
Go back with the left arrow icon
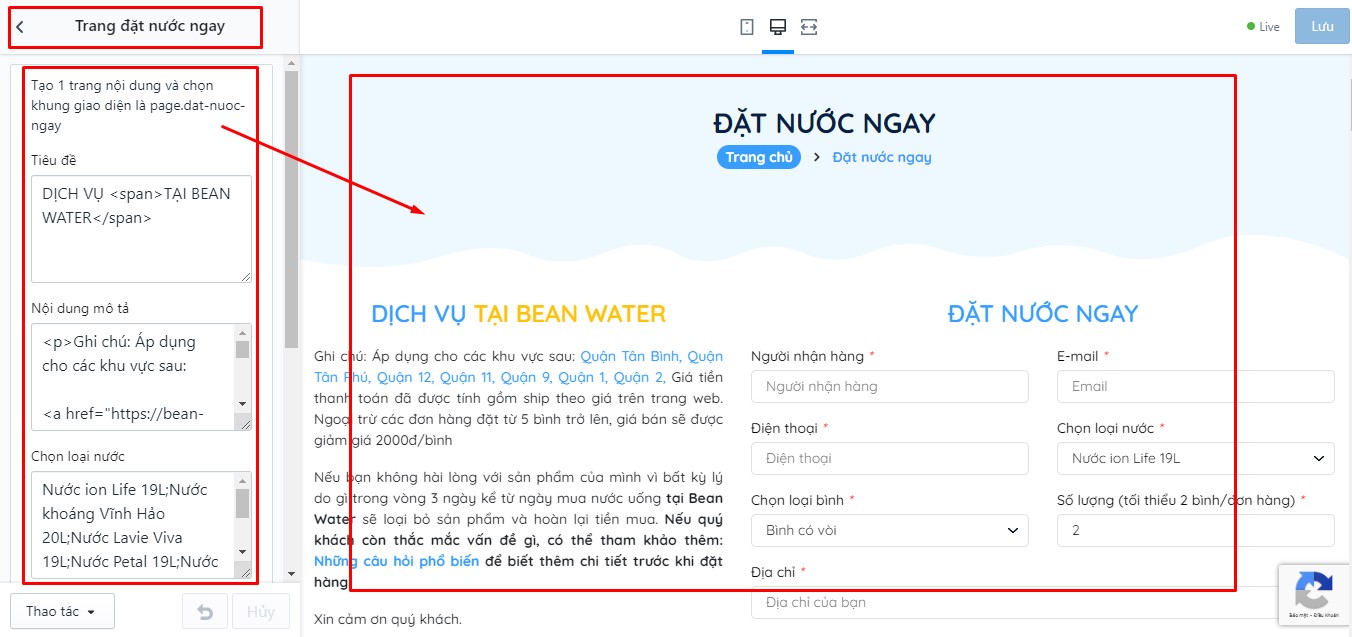tap(20, 27)
